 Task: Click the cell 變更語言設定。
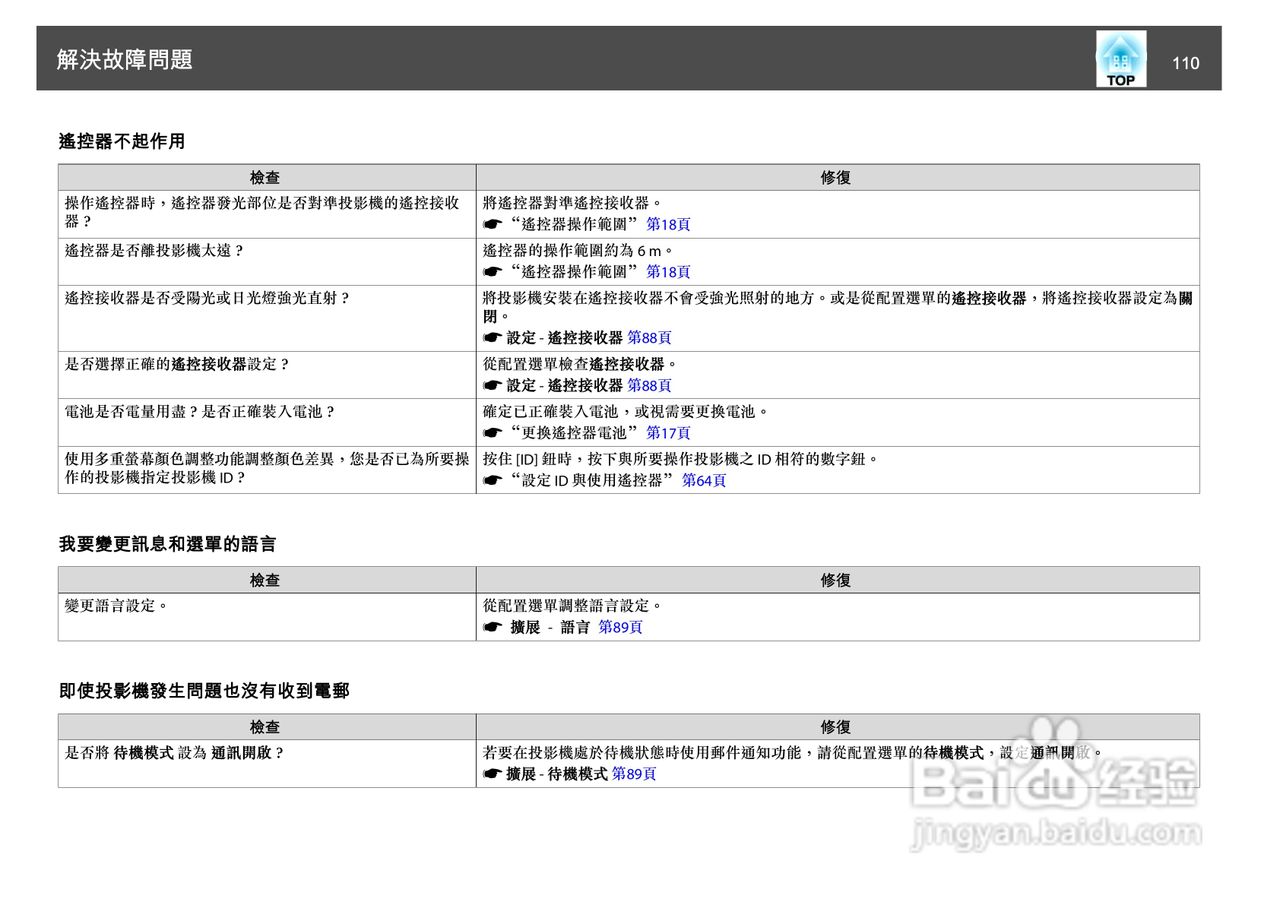point(266,617)
